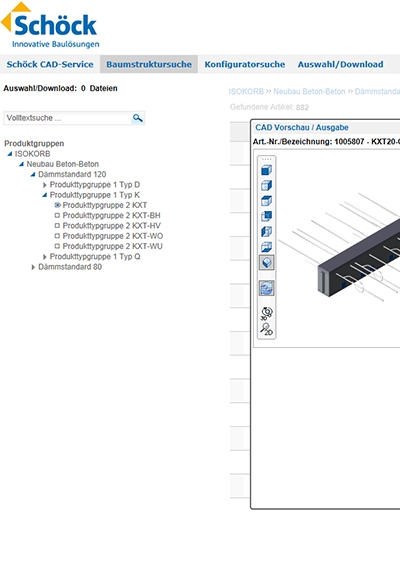Select the bottom view cube icon
The width and height of the screenshot is (400, 566).
tap(266, 247)
